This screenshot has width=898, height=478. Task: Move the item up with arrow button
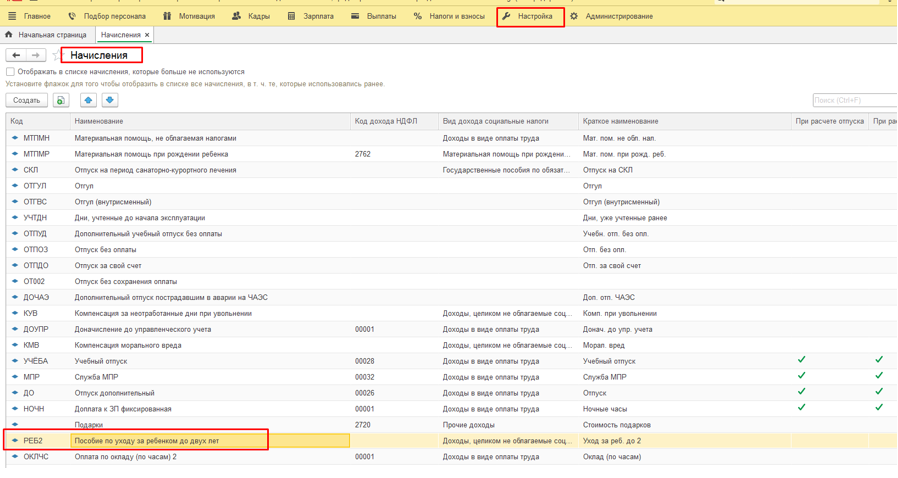coord(88,100)
